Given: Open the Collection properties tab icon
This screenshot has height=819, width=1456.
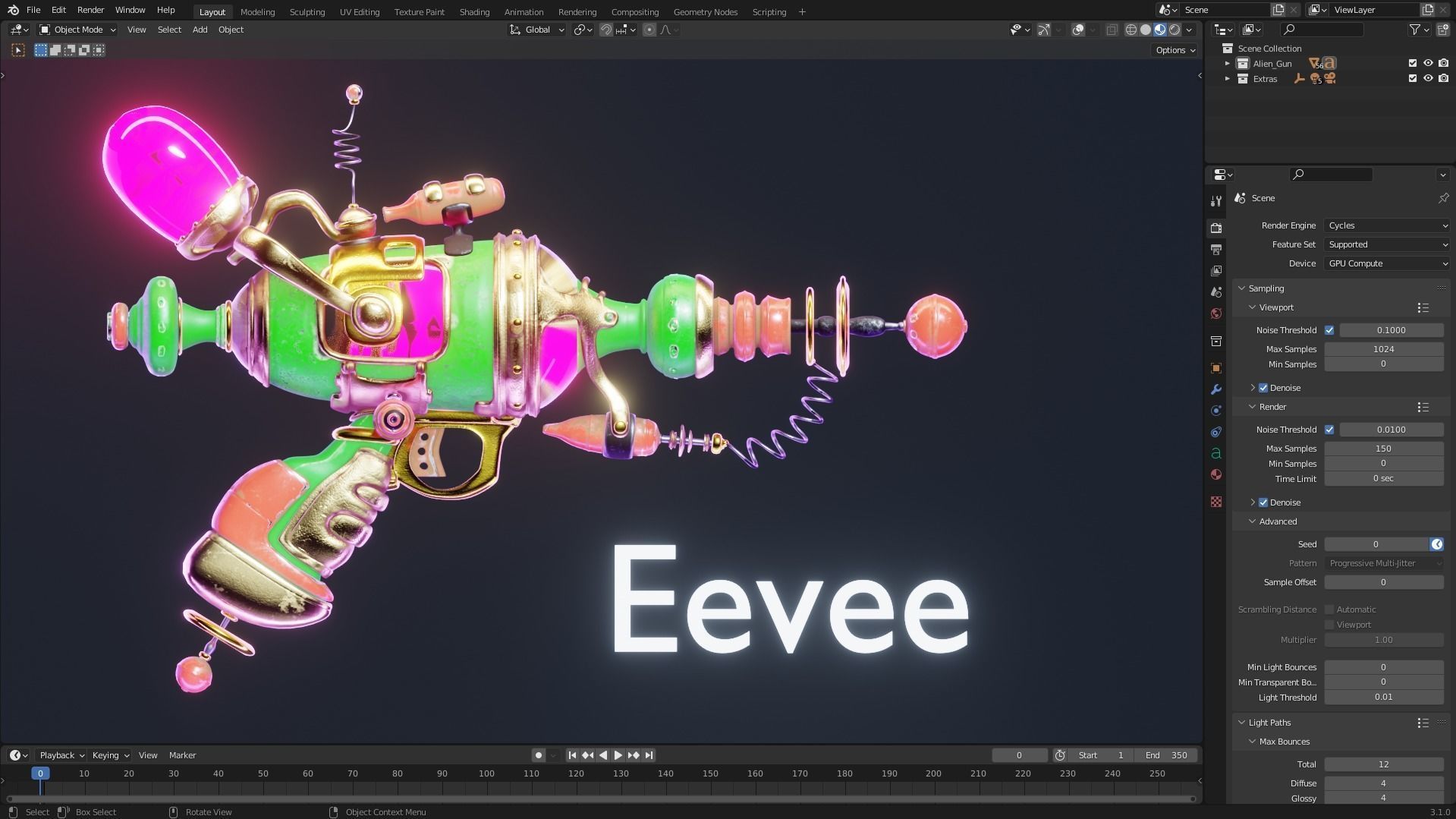Looking at the screenshot, I should [x=1216, y=342].
